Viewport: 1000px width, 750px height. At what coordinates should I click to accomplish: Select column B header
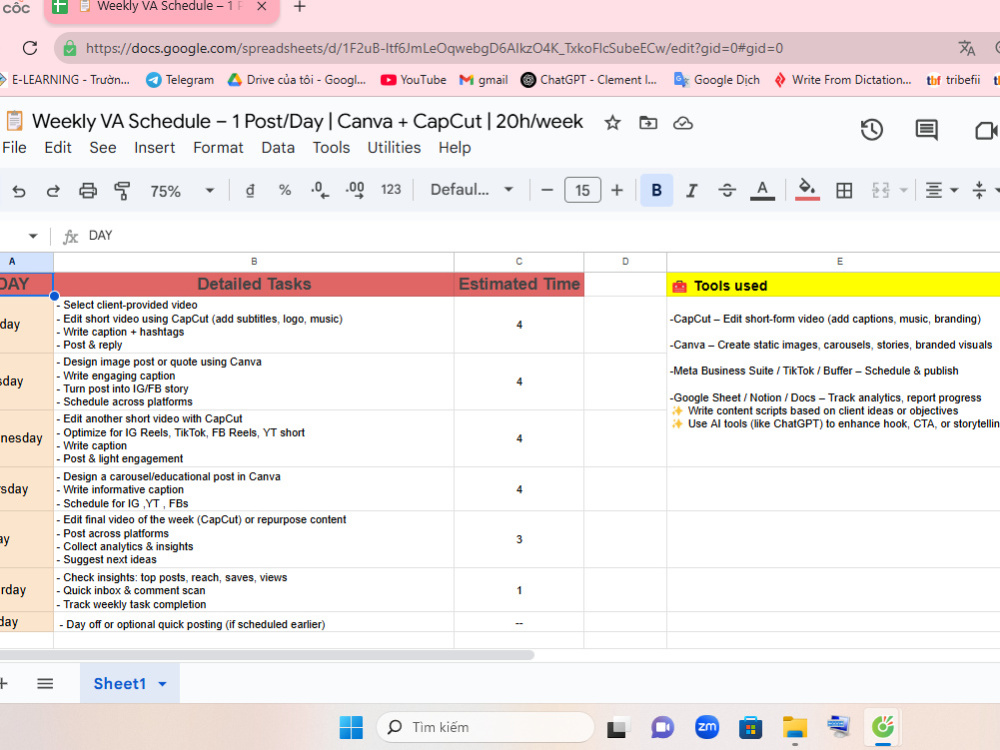coord(254,261)
